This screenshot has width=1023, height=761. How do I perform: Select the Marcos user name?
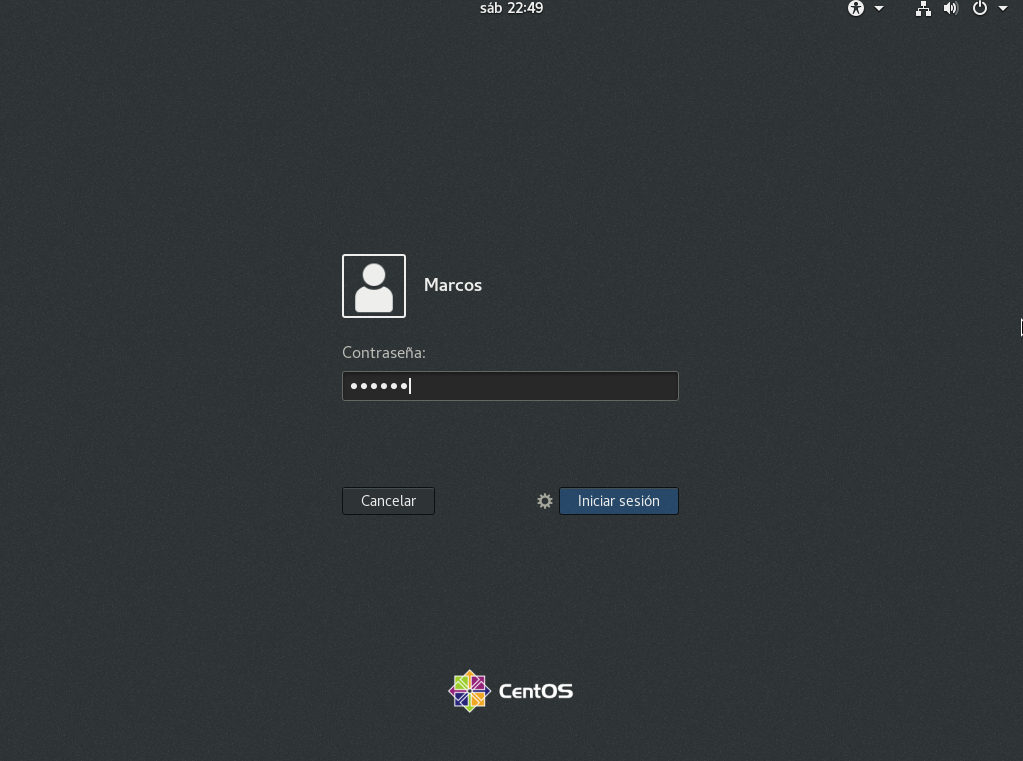pyautogui.click(x=453, y=285)
